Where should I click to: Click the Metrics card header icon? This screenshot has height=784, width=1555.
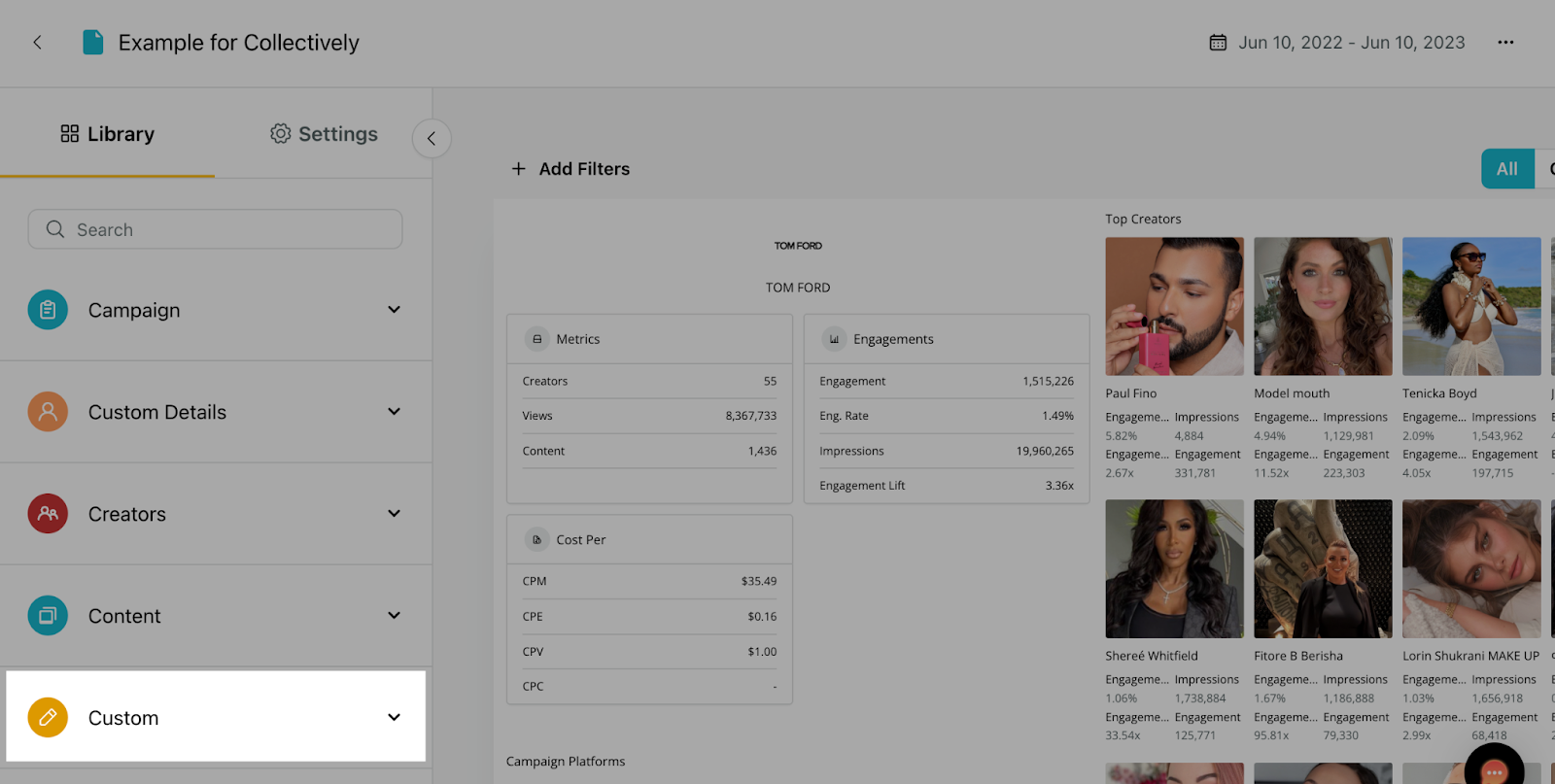point(537,339)
